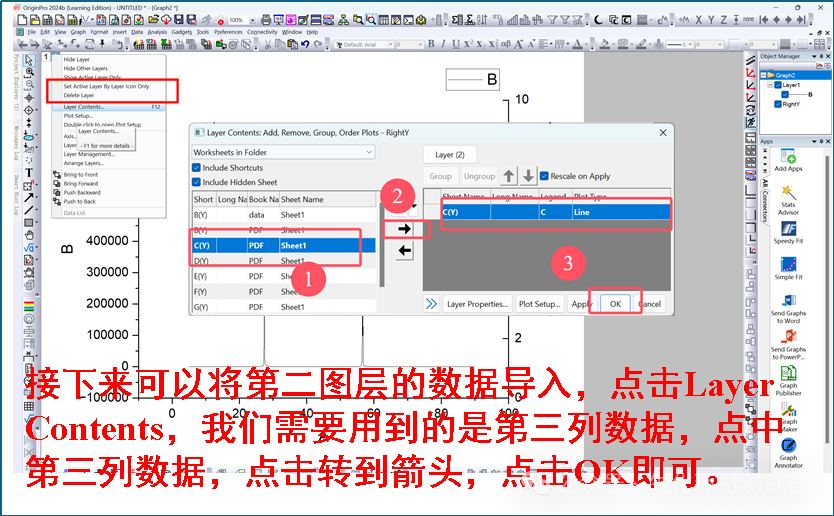Toggle Layer1 checkbox in Object Manager
The image size is (834, 516).
tap(778, 85)
